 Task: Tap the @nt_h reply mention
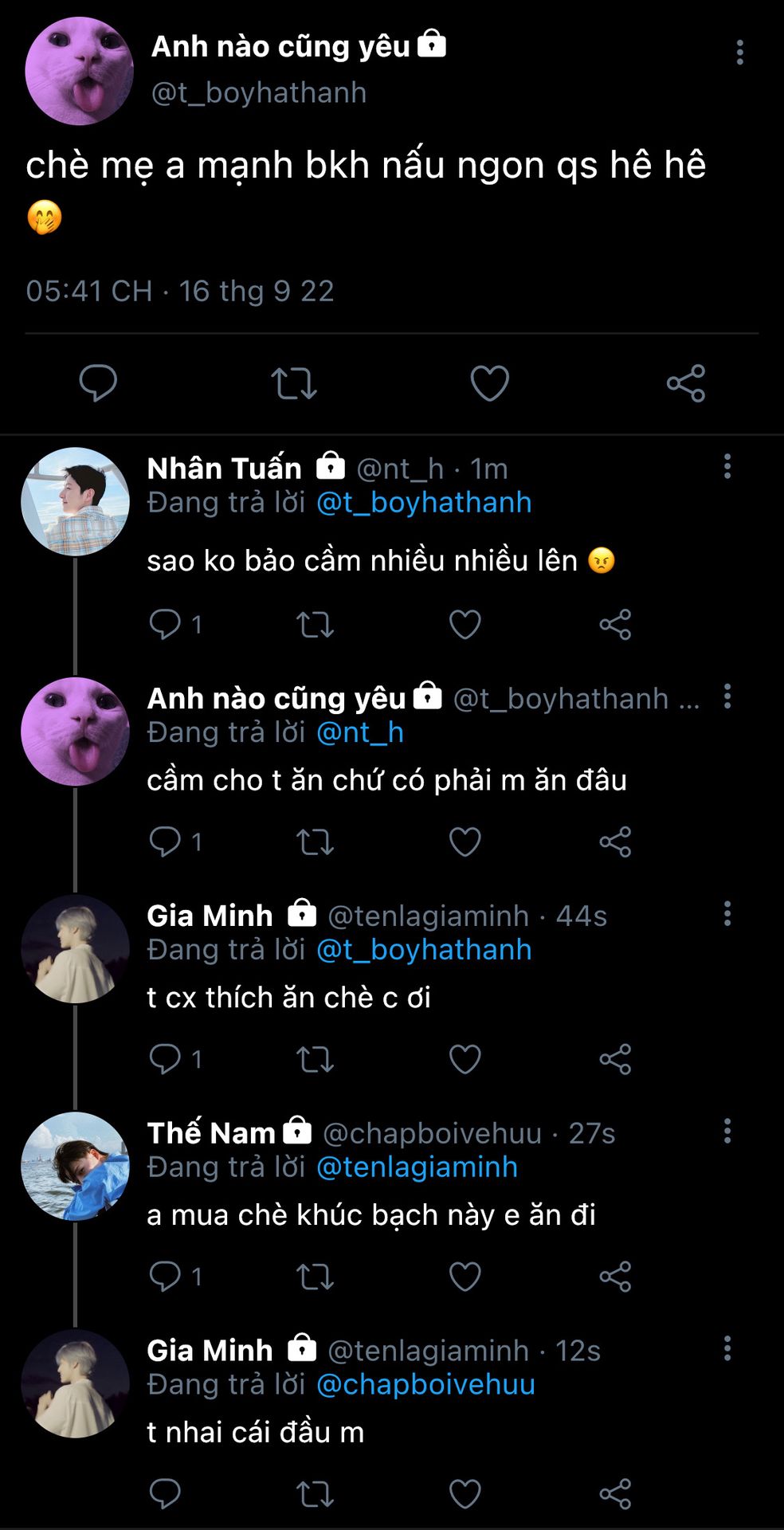coord(360,732)
